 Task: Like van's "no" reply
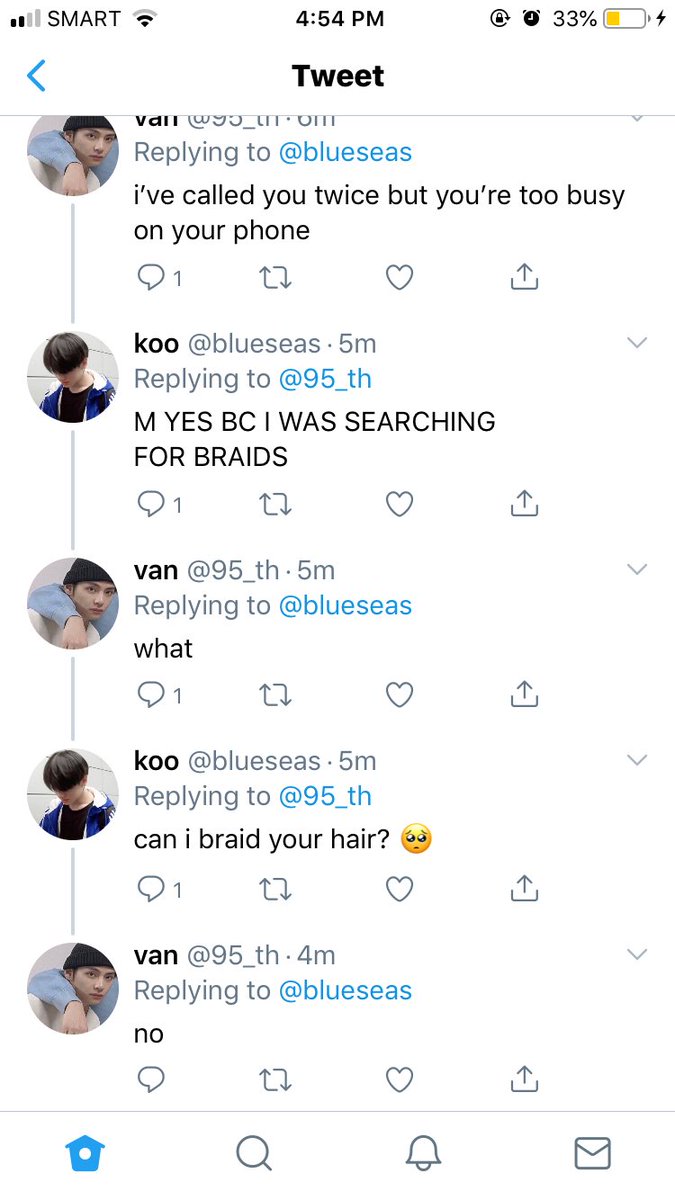click(x=400, y=1079)
